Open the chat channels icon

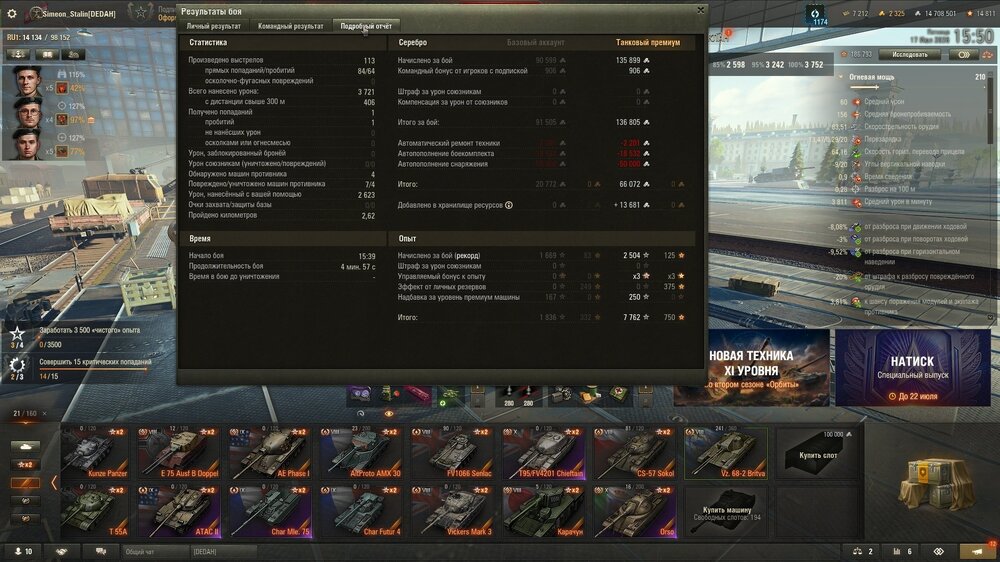tap(100, 552)
